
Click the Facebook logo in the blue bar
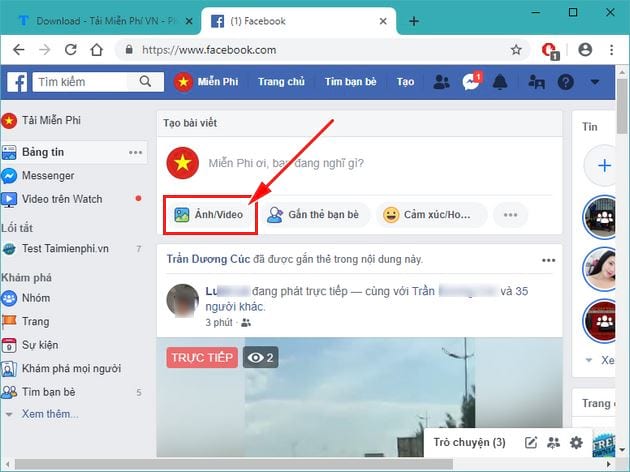tap(17, 82)
